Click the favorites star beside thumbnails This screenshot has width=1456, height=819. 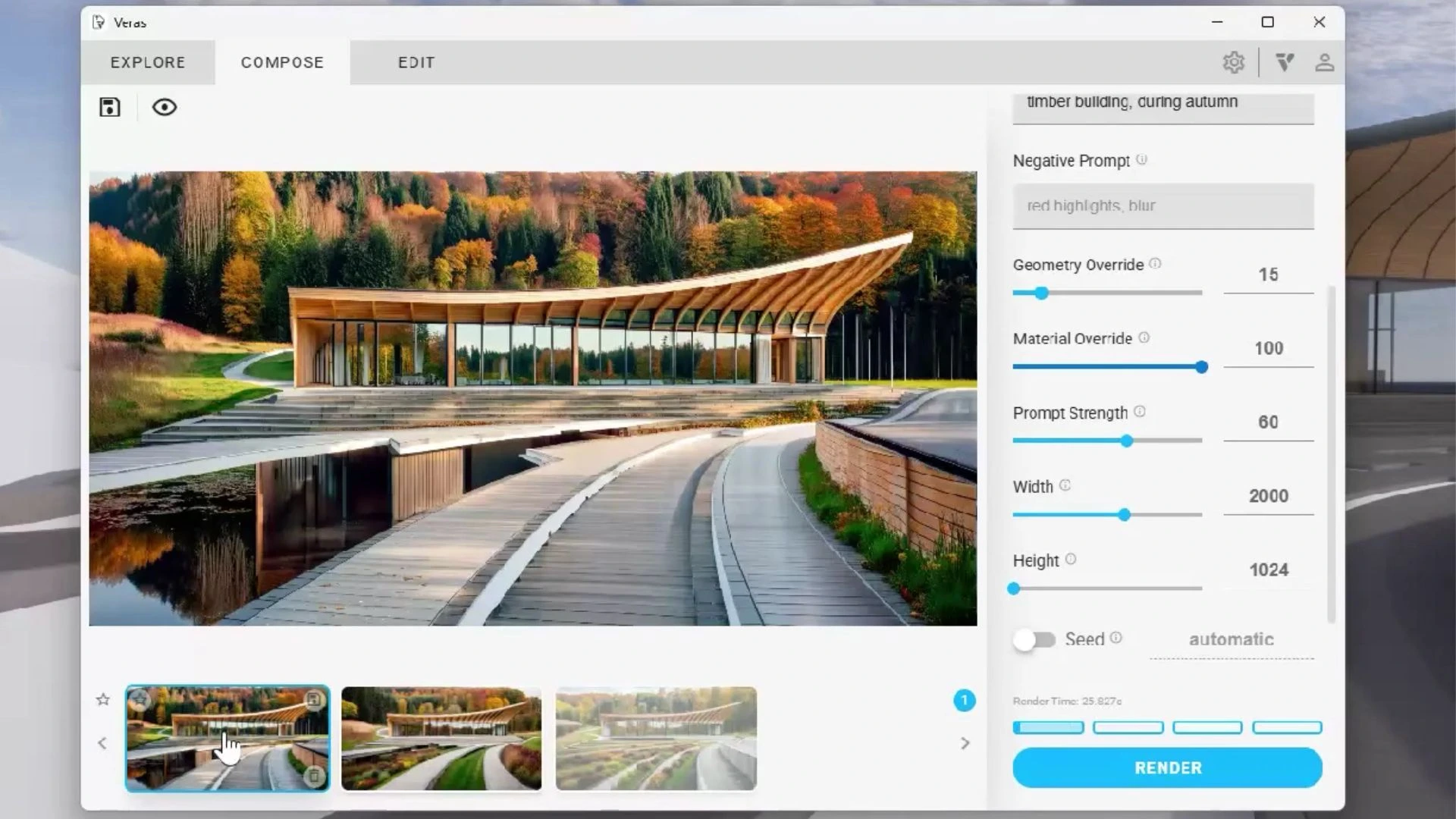click(x=103, y=699)
